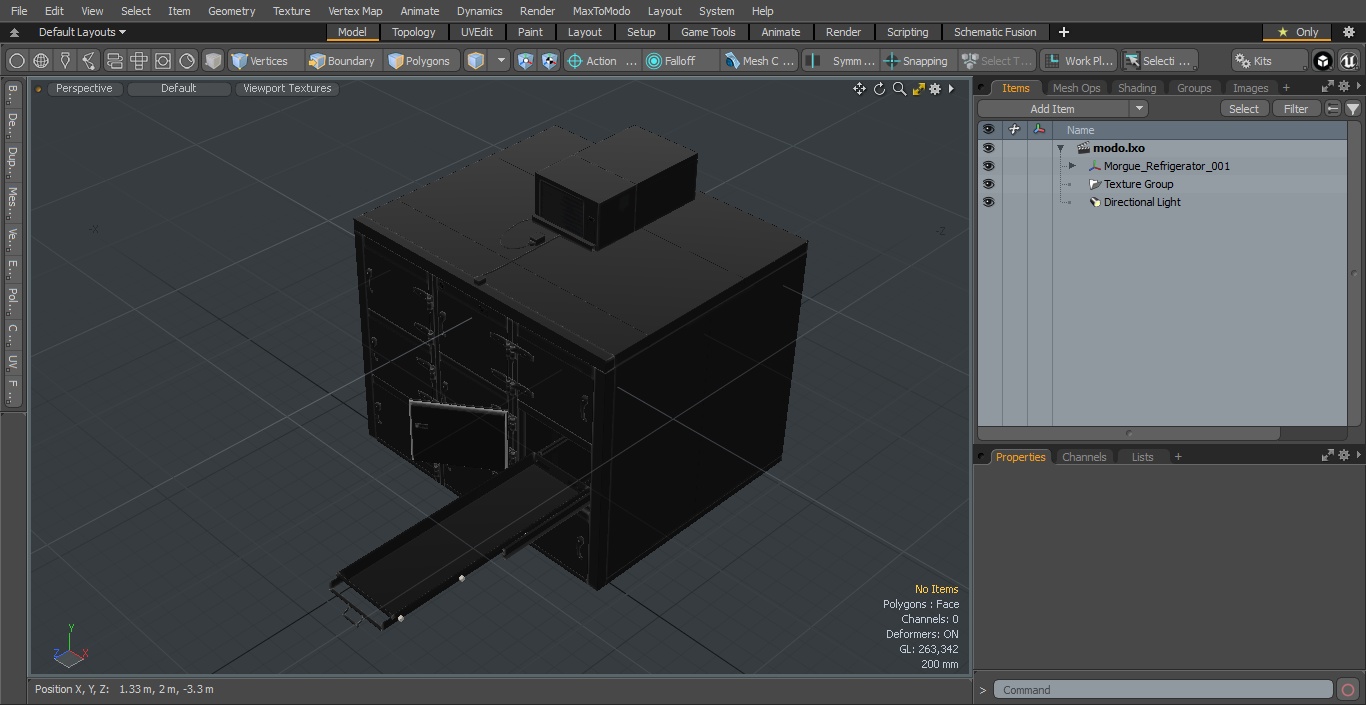1366x705 pixels.
Task: Toggle visibility of Directional Light
Action: click(988, 202)
